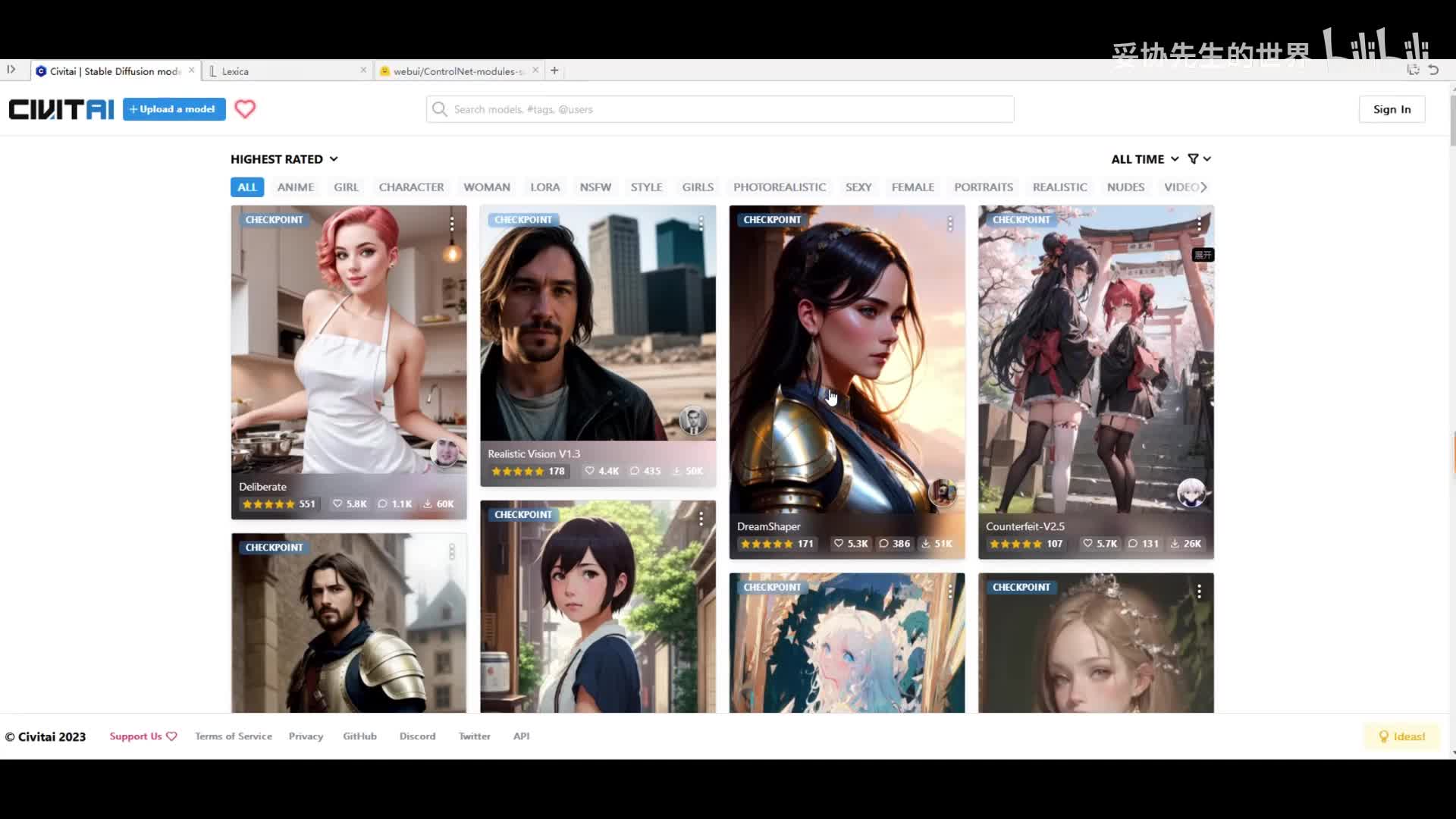Screen dimensions: 1456x819
Task: Click the Civitai logo
Action: 61,109
